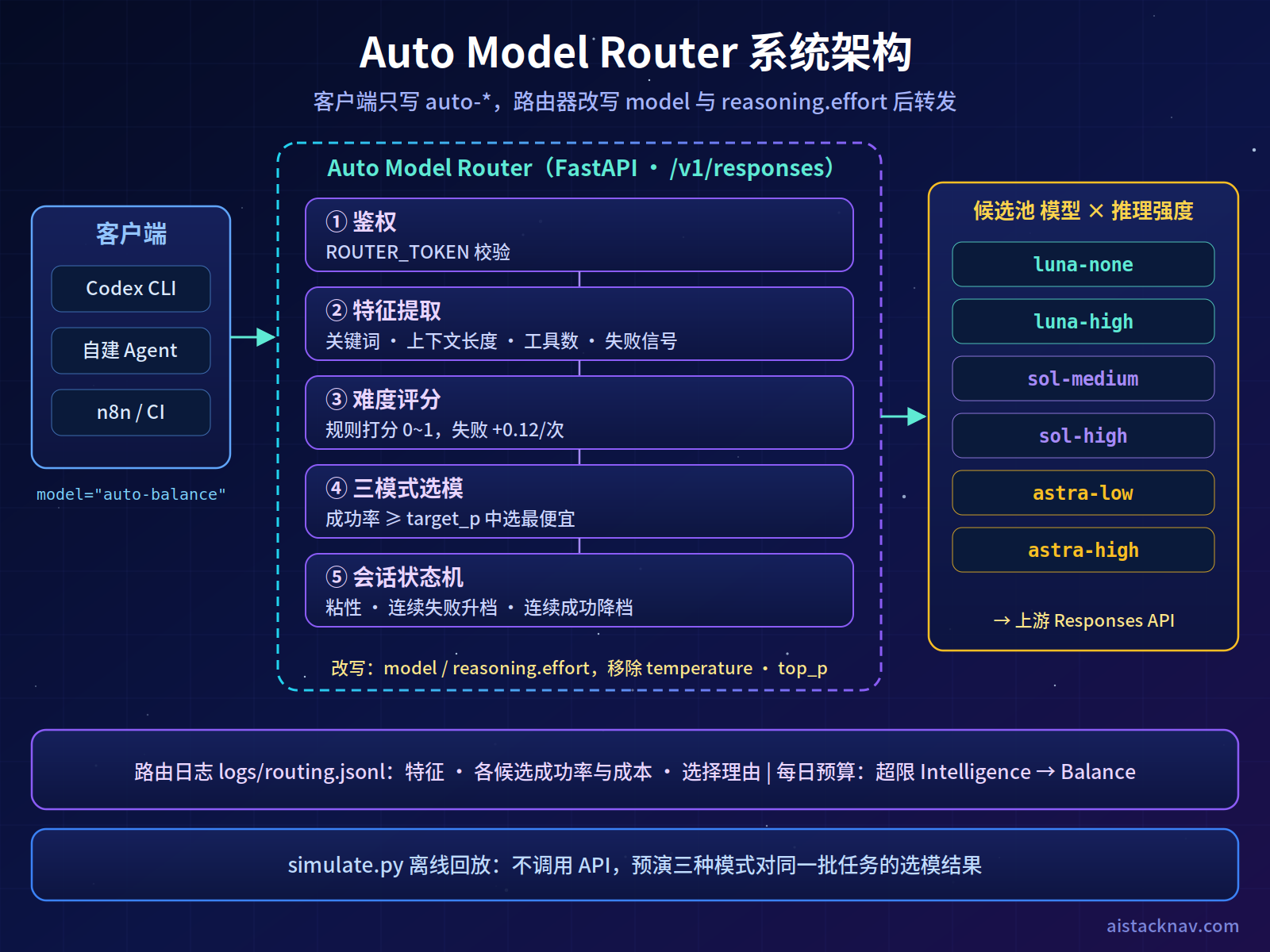Click the luna-high candidate

click(x=1083, y=321)
